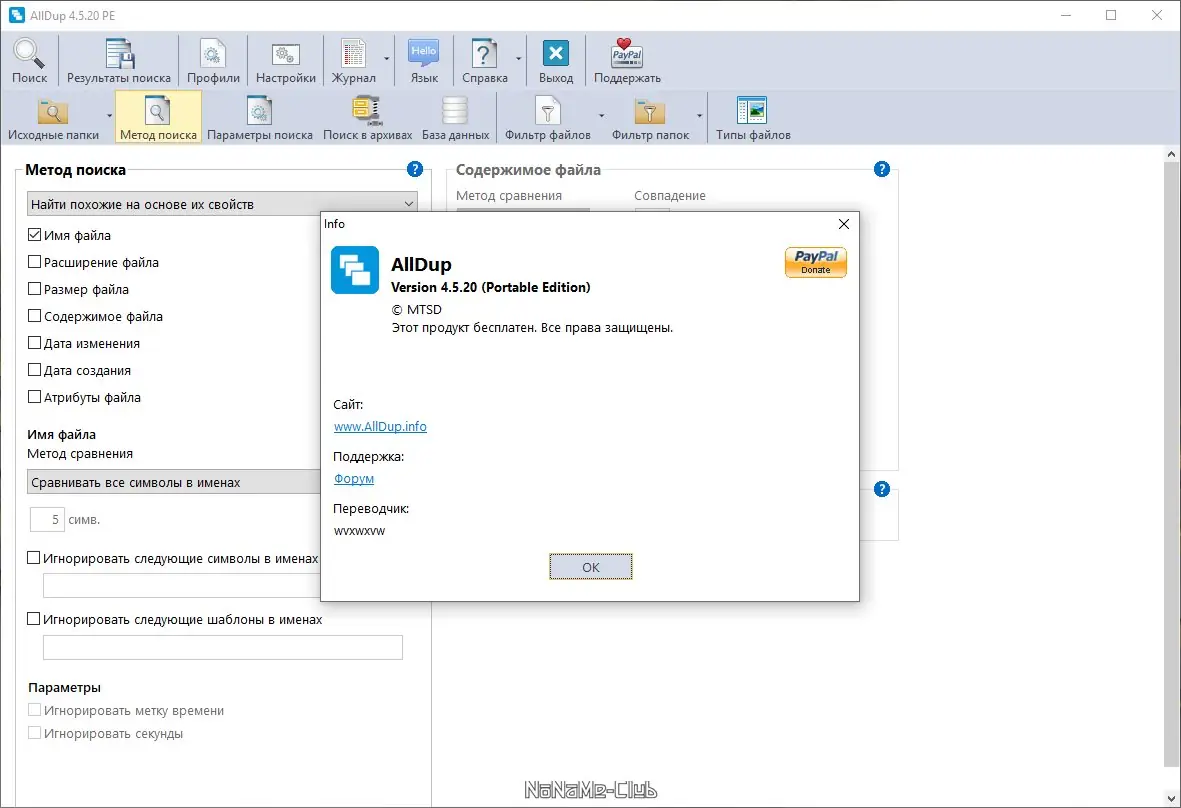Click the scroll down arrow of main scrollbar
This screenshot has height=808, width=1181.
coord(1170,798)
